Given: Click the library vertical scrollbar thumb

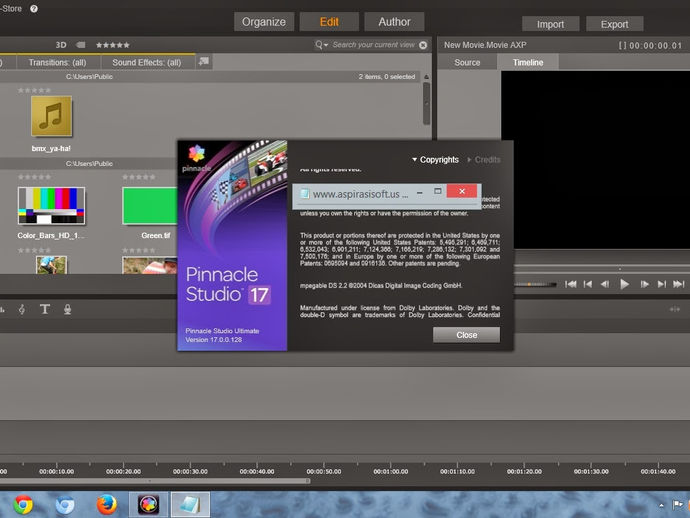Looking at the screenshot, I should pos(426,103).
